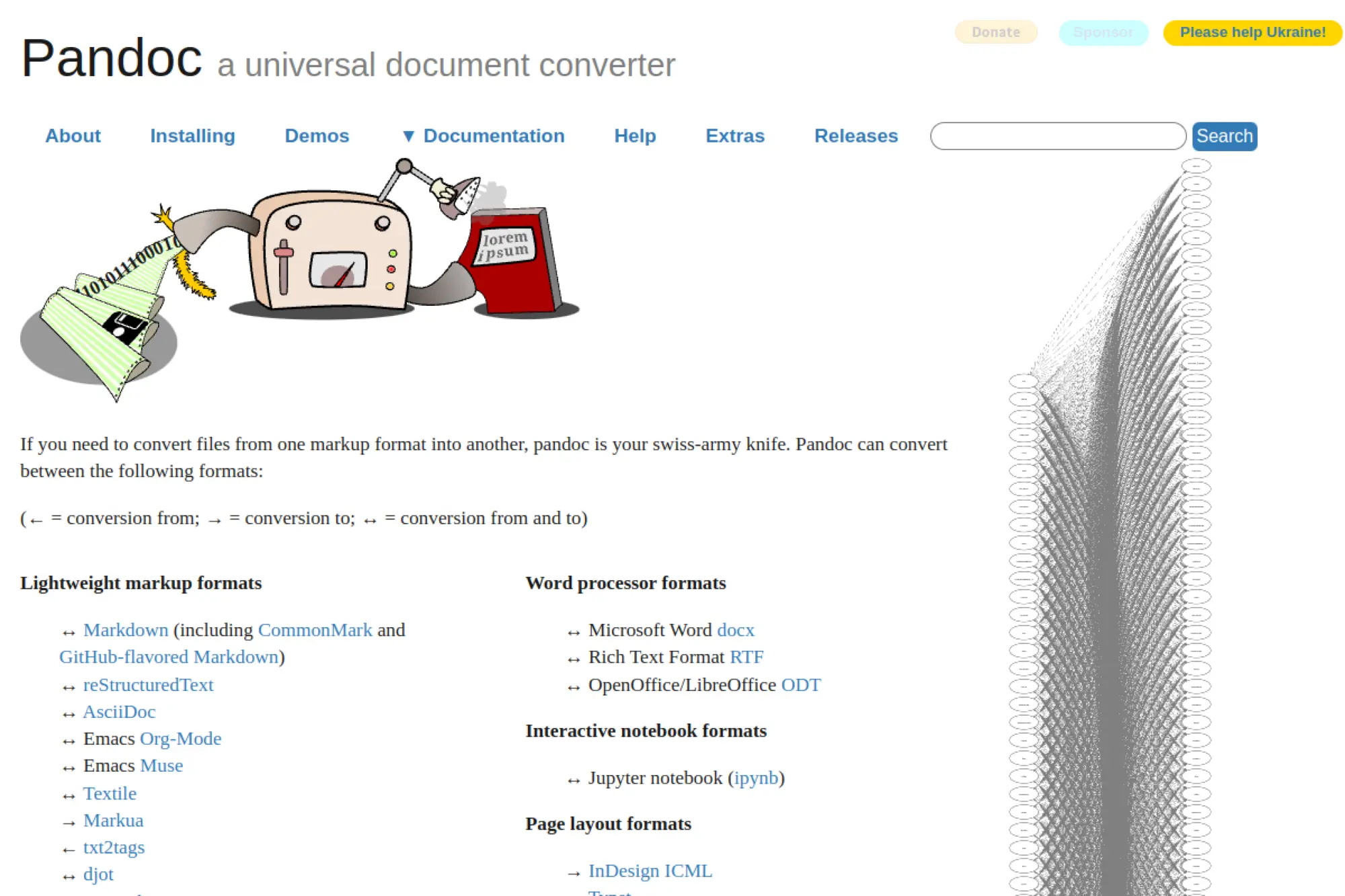Viewport: 1345px width, 896px height.
Task: Click the Sponsor pill button
Action: (1103, 32)
